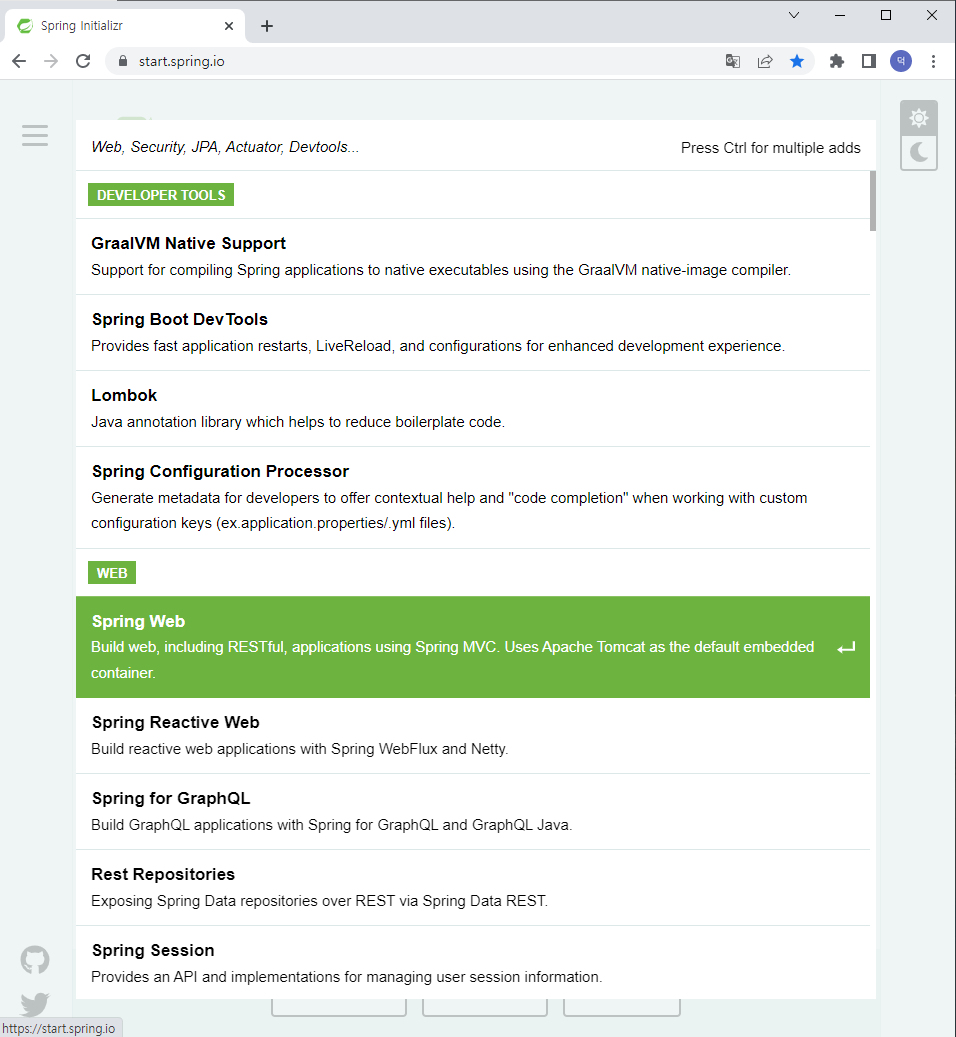Select Spring Reactive Web
The width and height of the screenshot is (956, 1037).
pyautogui.click(x=473, y=735)
